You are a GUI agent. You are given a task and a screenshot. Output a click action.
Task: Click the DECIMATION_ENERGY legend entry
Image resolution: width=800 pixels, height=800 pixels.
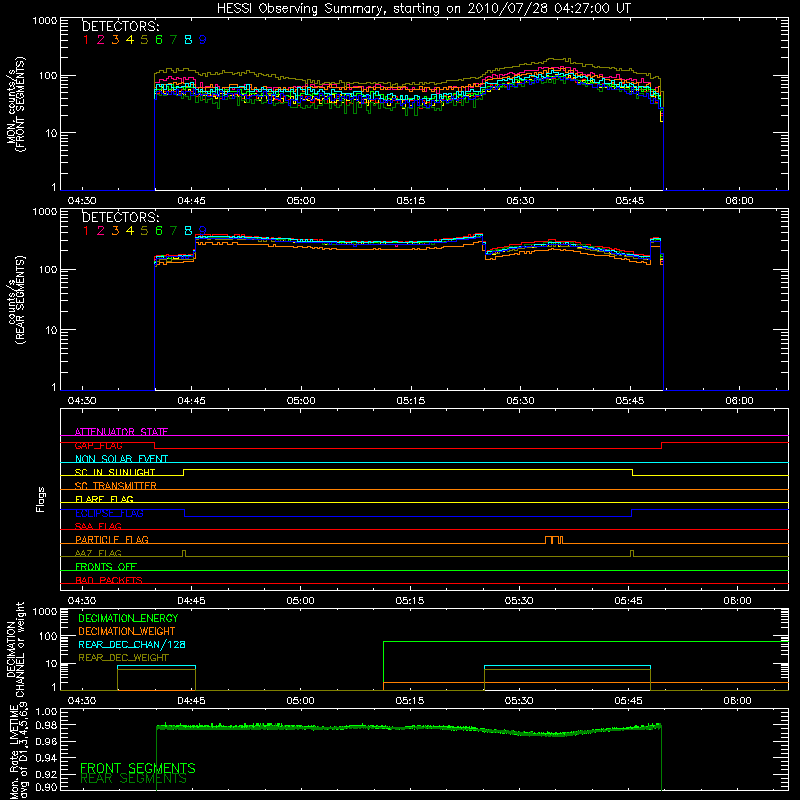128,618
